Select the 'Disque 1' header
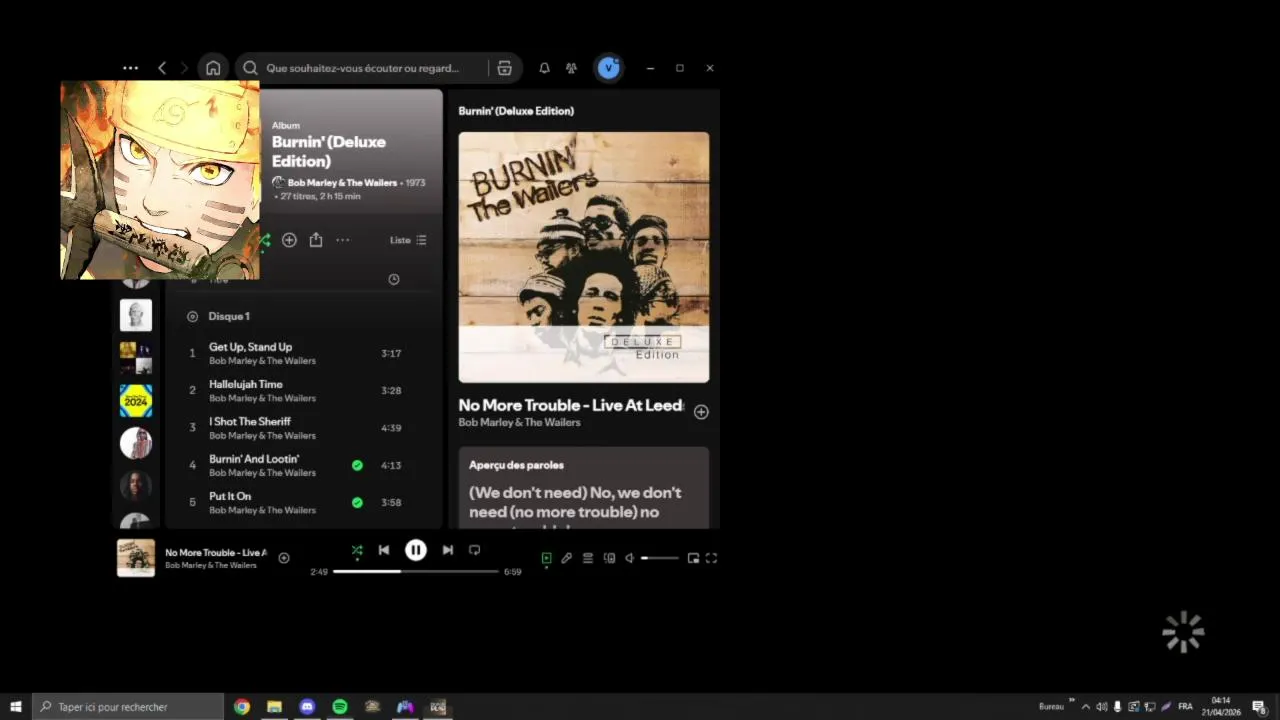The image size is (1280, 720). point(229,316)
